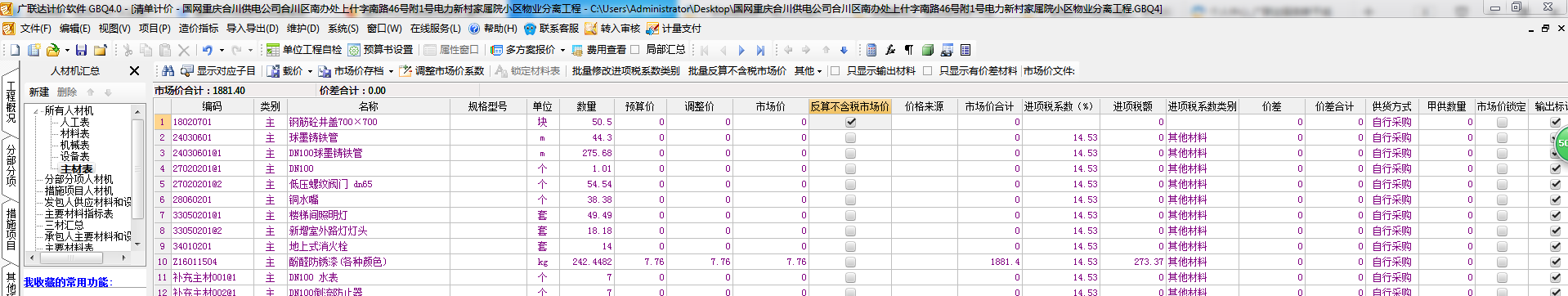Open the calculator tool icon
The width and height of the screenshot is (1568, 296).
coord(871,50)
